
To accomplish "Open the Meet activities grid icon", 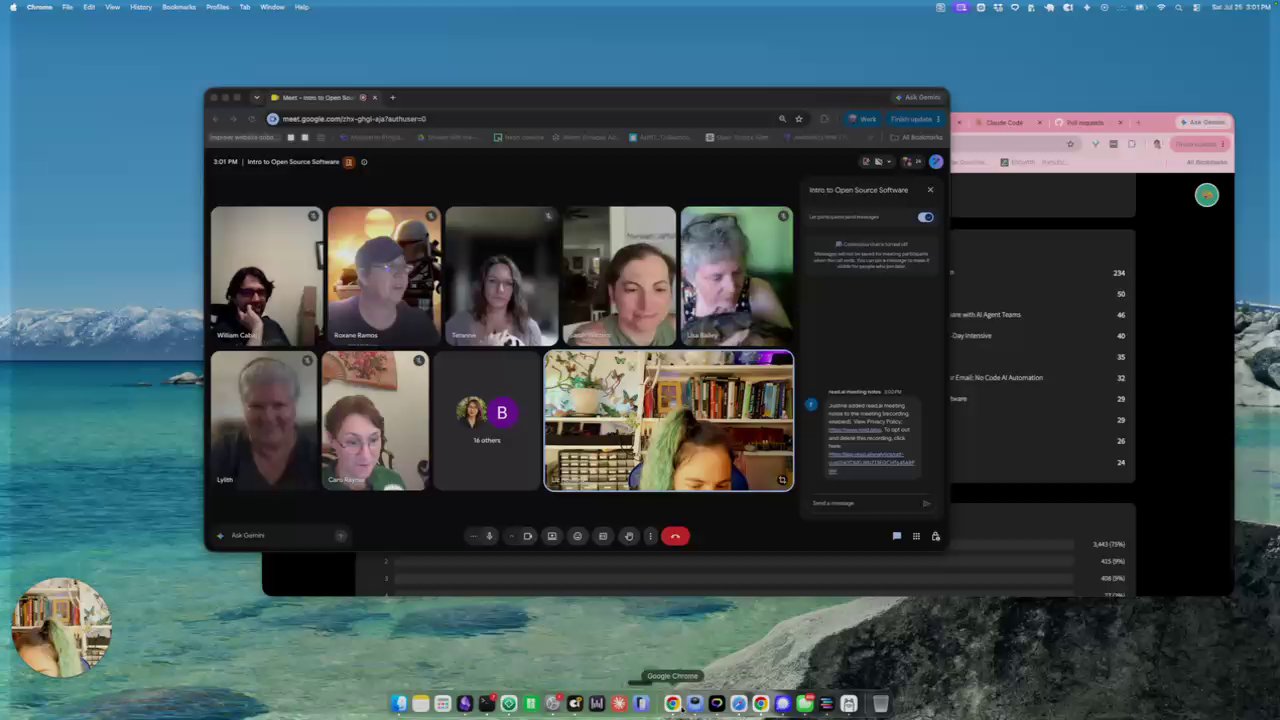I will pos(916,536).
